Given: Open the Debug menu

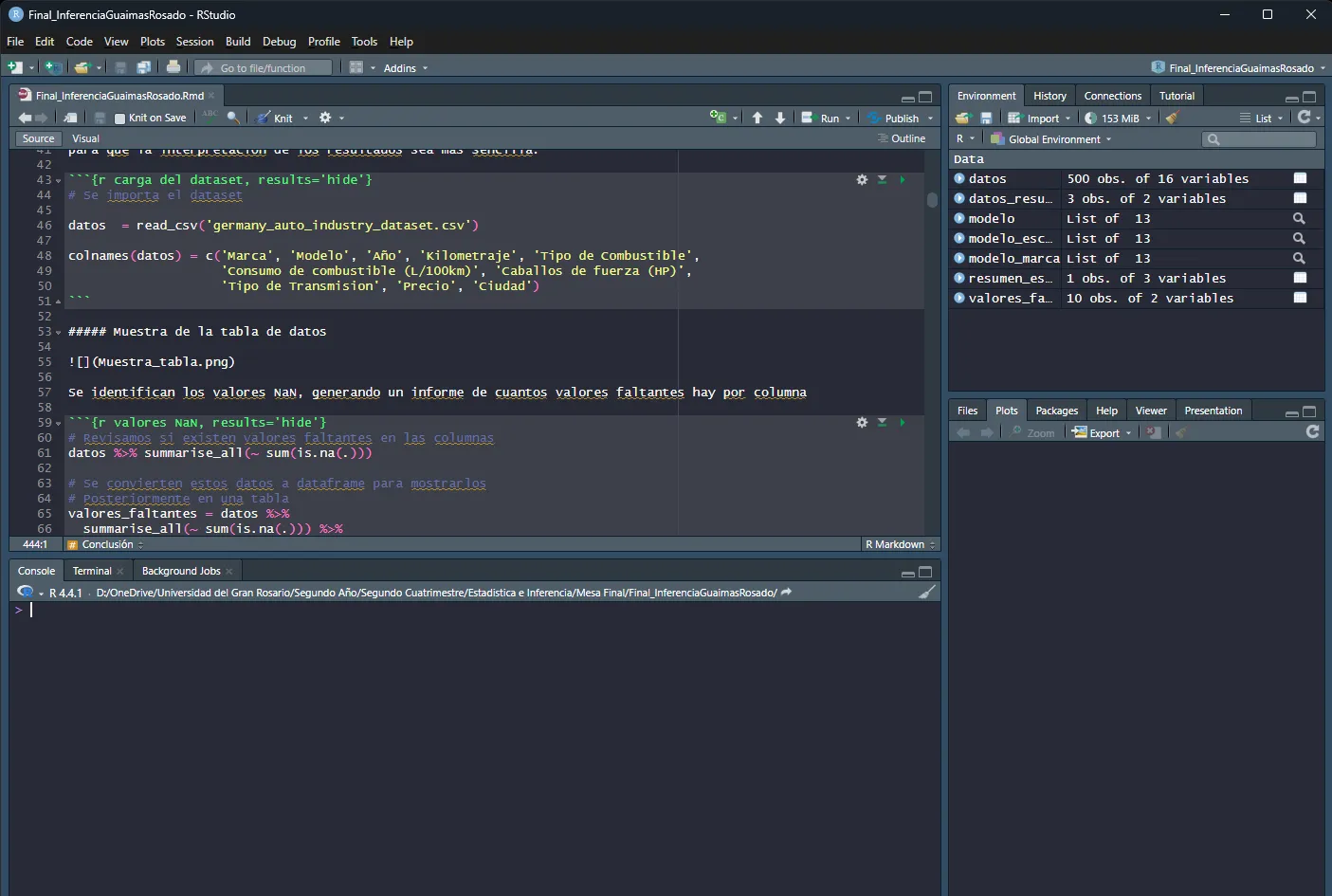Looking at the screenshot, I should pyautogui.click(x=279, y=42).
